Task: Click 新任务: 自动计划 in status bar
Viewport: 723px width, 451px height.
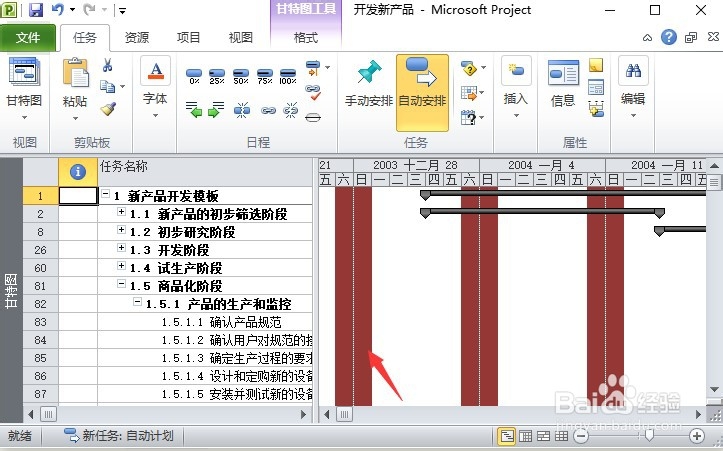Action: click(119, 436)
